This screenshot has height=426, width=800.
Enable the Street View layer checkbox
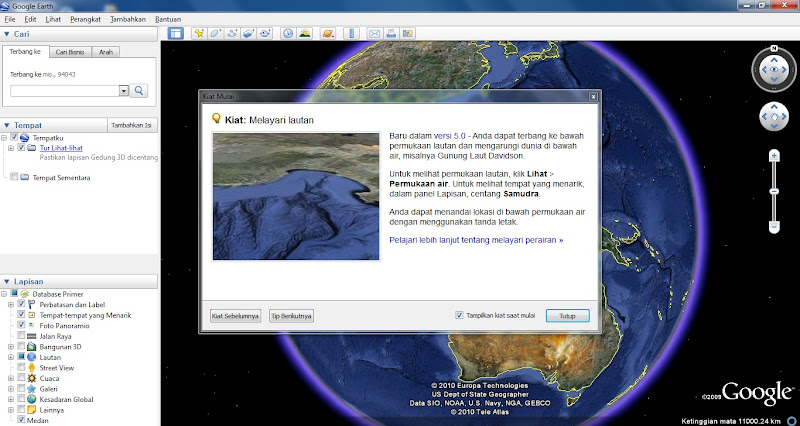click(21, 367)
